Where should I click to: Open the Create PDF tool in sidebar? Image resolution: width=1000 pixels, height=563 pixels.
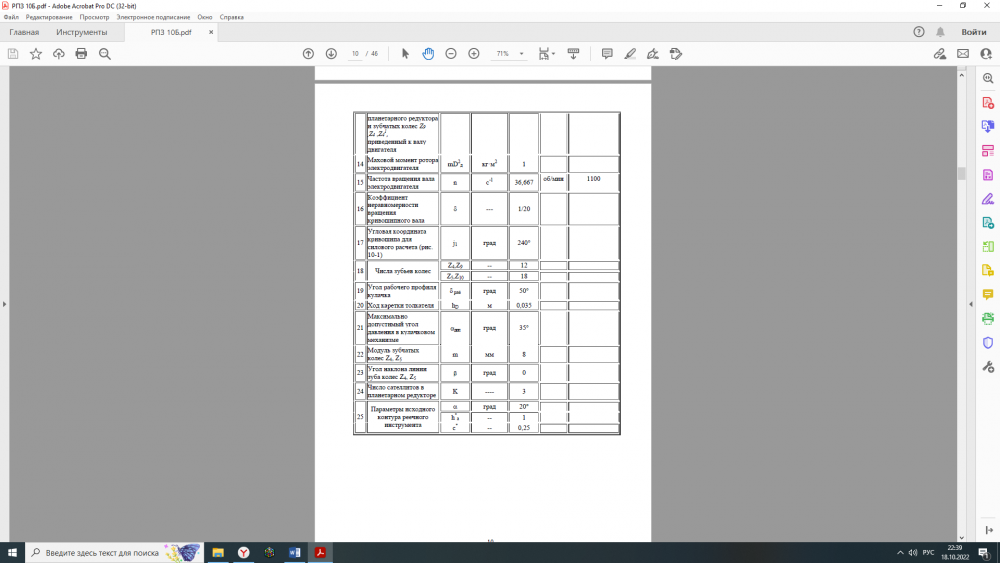(988, 103)
